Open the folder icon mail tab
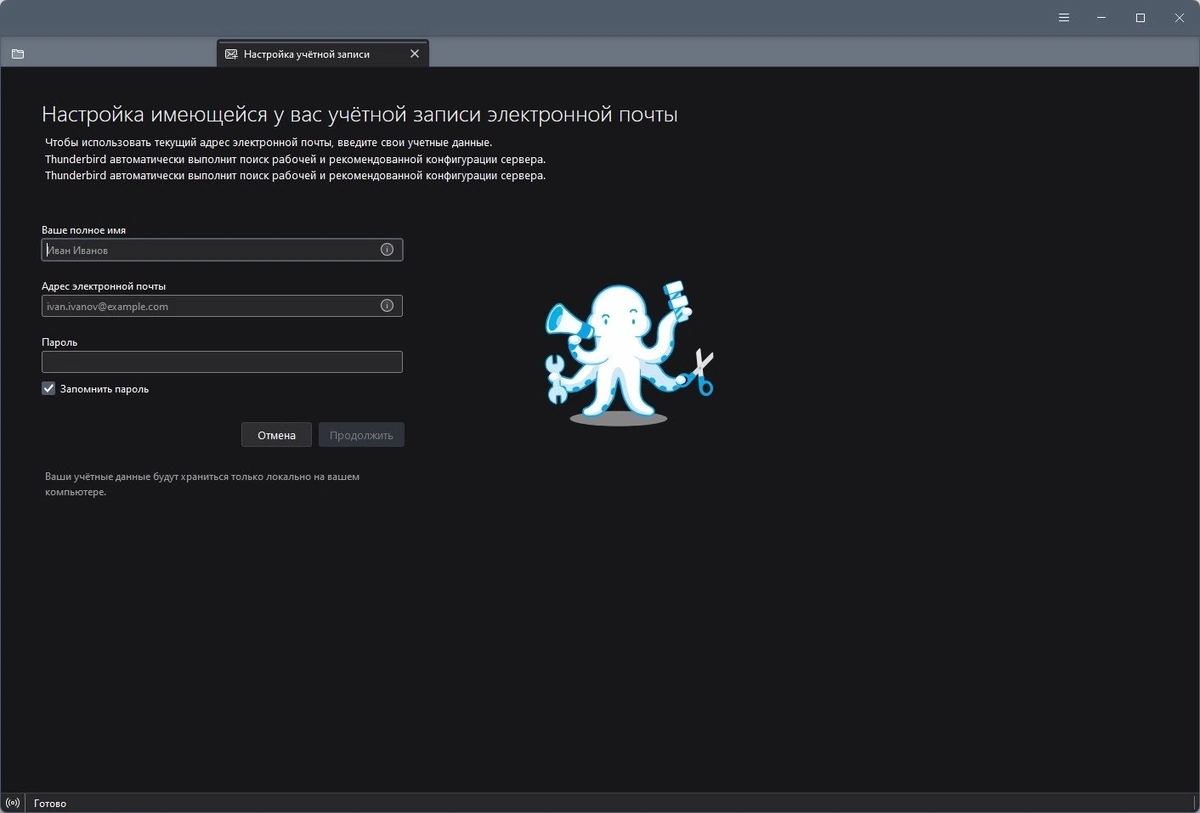The image size is (1200, 813). 18,54
